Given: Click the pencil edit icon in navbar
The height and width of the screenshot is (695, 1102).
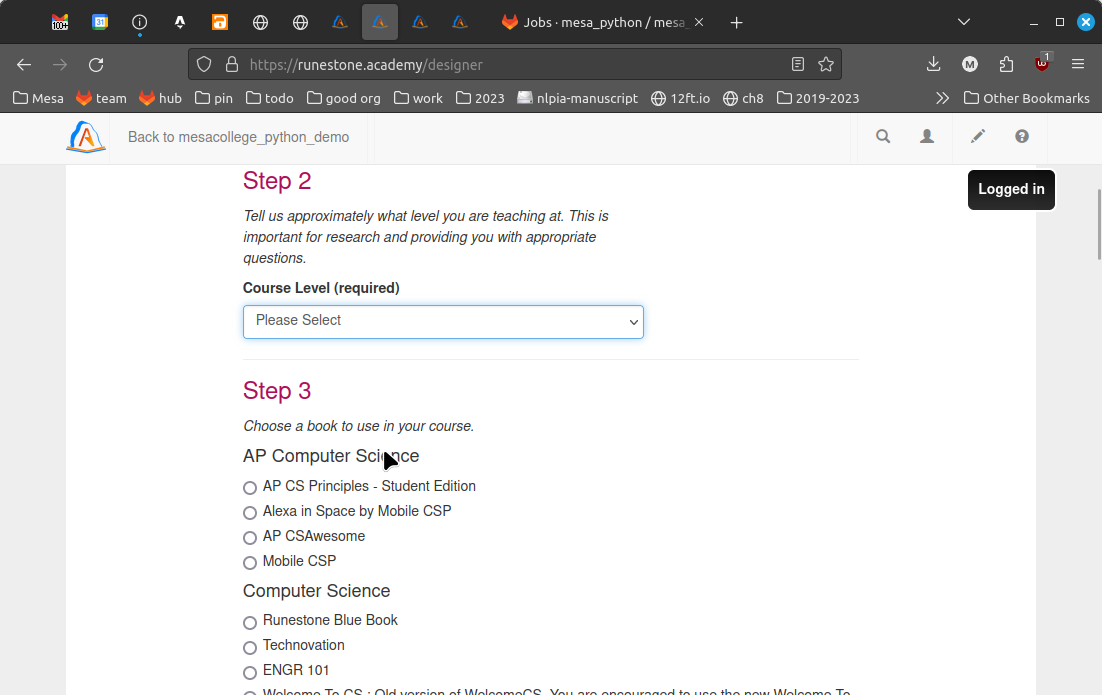Looking at the screenshot, I should click(x=978, y=137).
